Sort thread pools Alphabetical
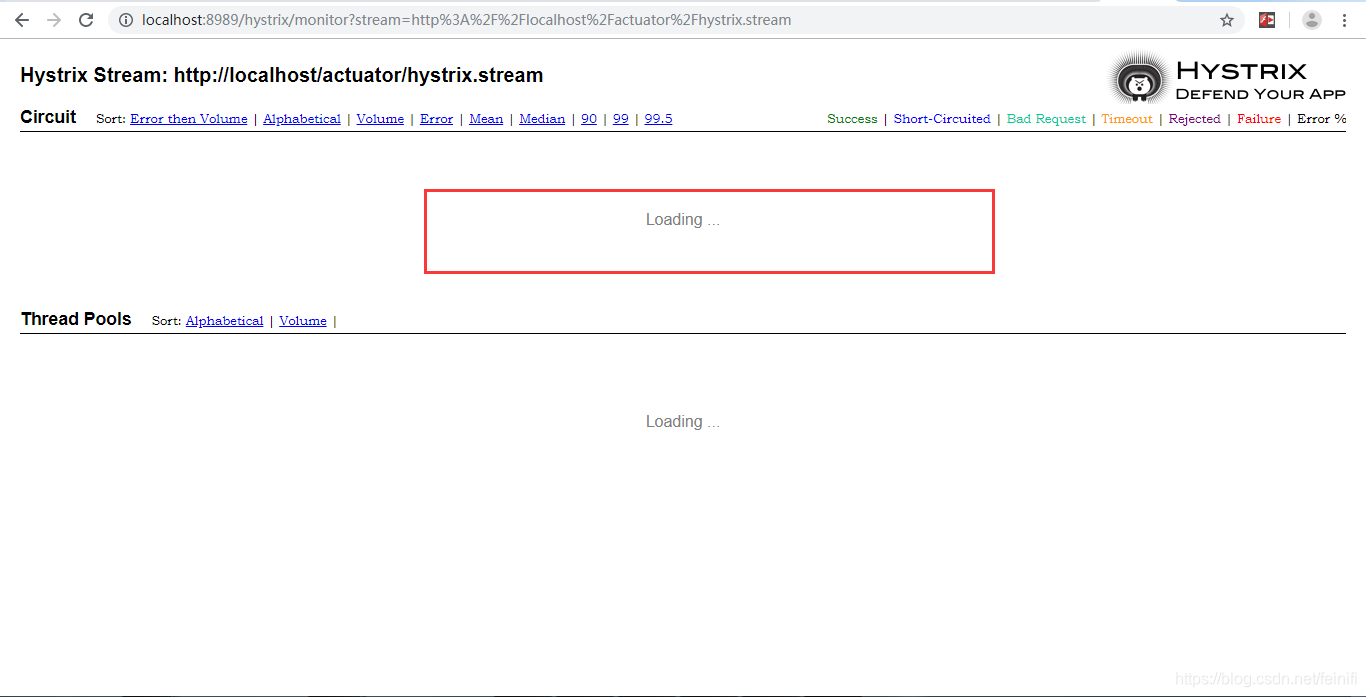The height and width of the screenshot is (697, 1366). 225,321
